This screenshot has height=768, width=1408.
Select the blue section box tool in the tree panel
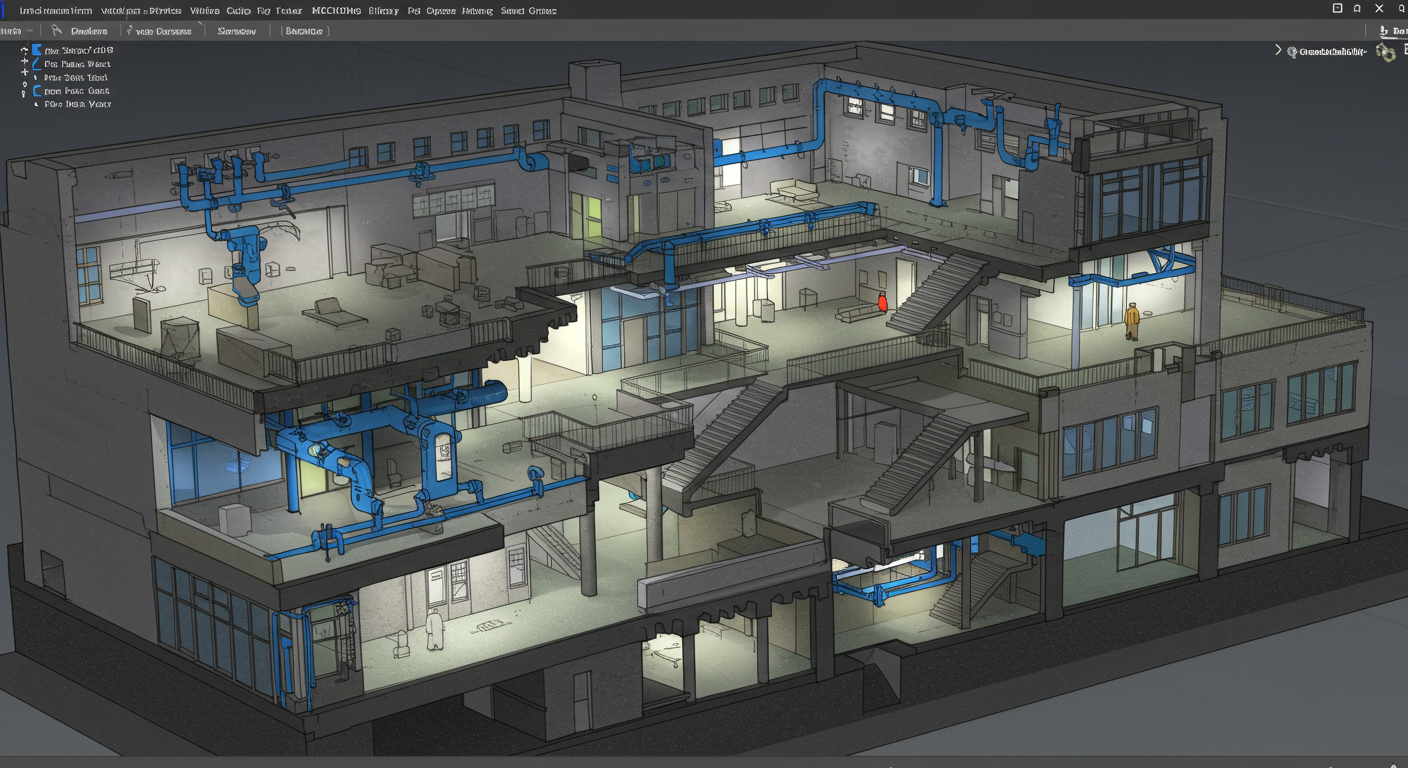coord(37,49)
